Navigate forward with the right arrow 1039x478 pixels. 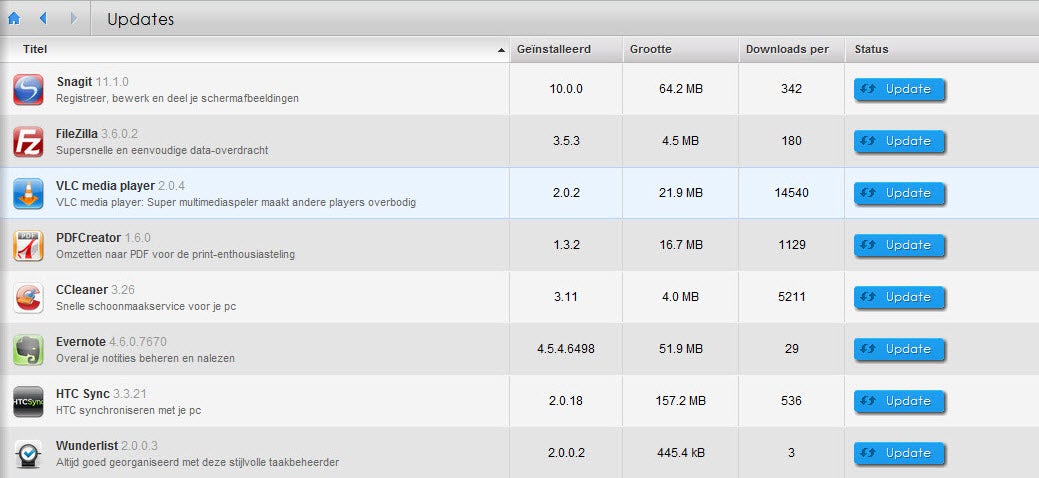coord(73,19)
